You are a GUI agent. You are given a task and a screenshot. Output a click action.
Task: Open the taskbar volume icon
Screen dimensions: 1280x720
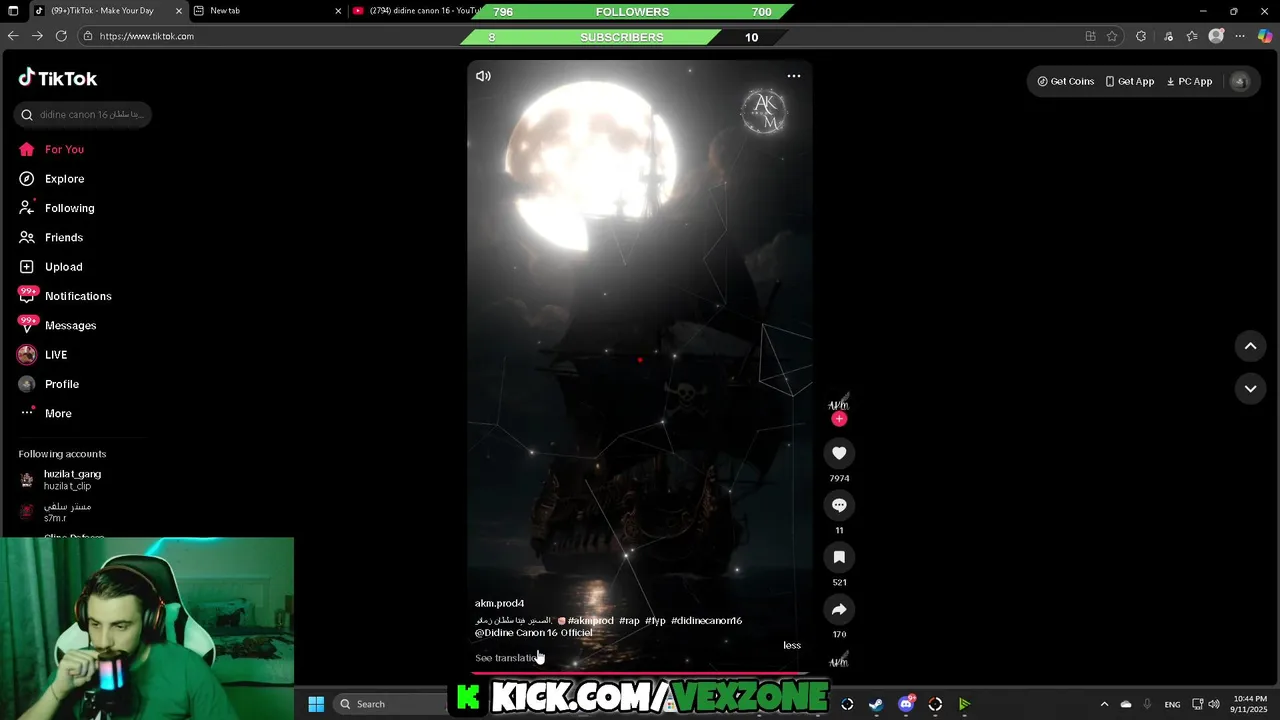click(x=1214, y=704)
